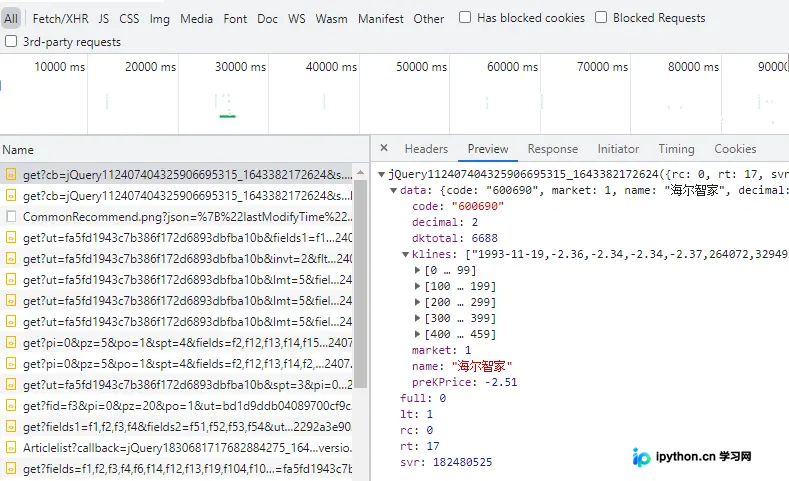Expand klines range [300 … 399]
Screen dimensions: 789x481
(418, 318)
